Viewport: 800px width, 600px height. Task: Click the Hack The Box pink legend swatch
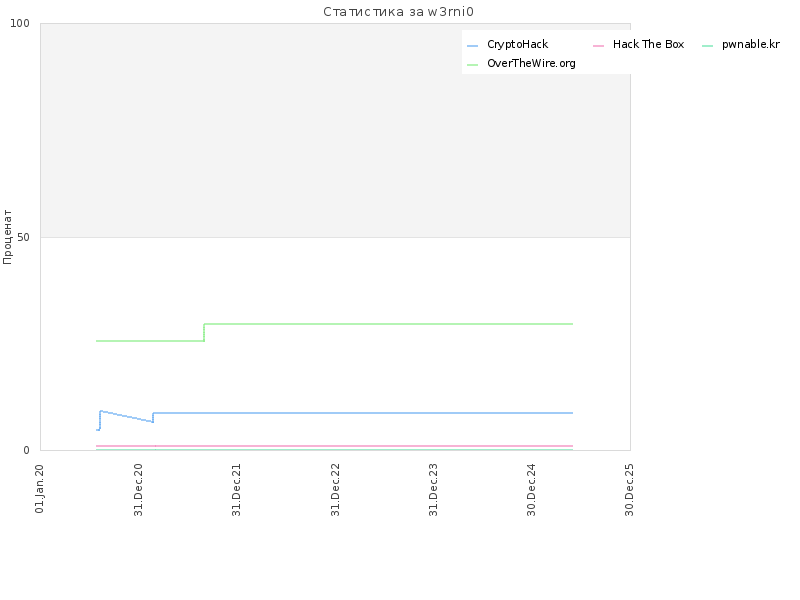point(598,46)
